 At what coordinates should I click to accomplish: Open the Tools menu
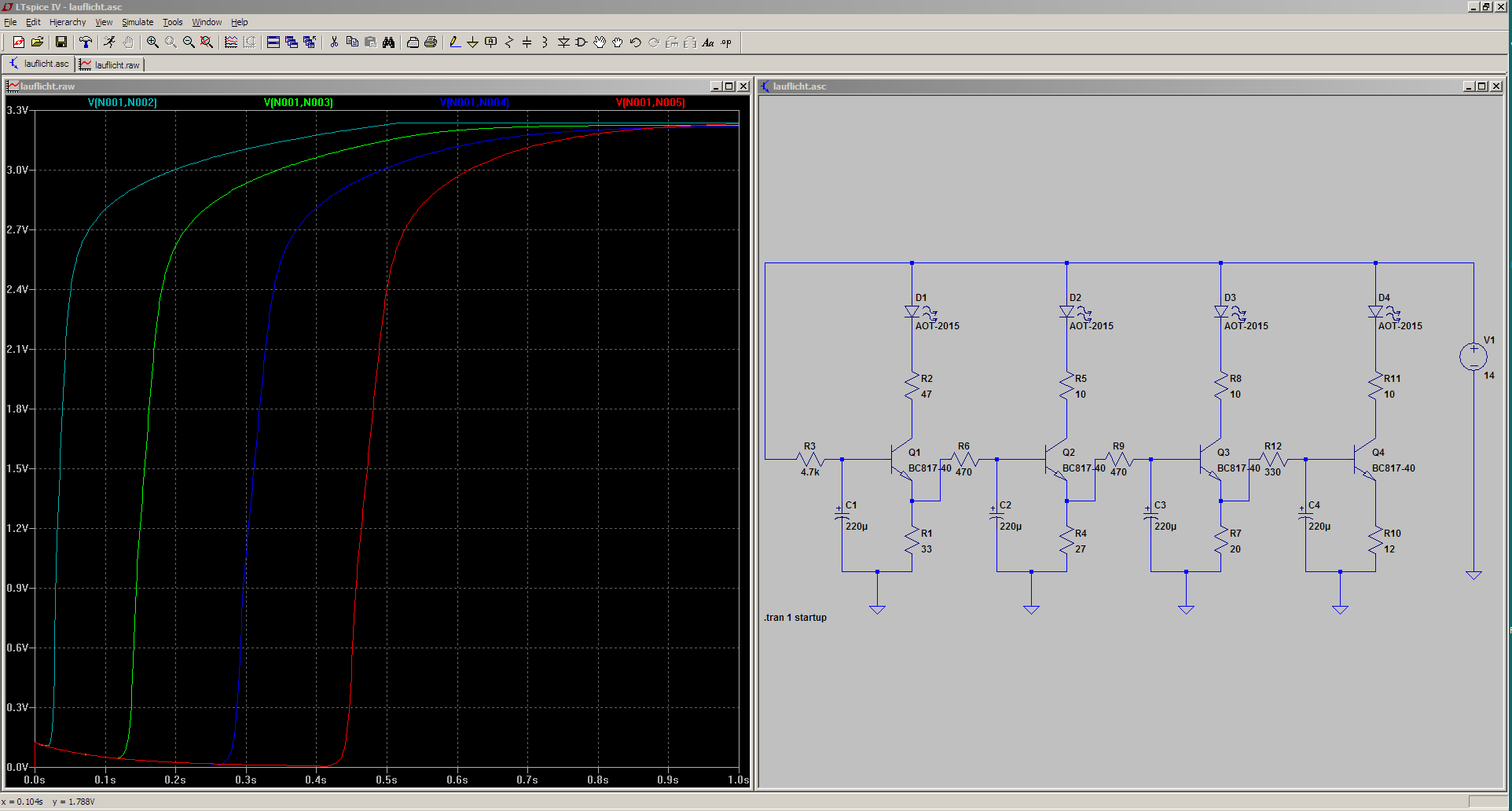(173, 22)
